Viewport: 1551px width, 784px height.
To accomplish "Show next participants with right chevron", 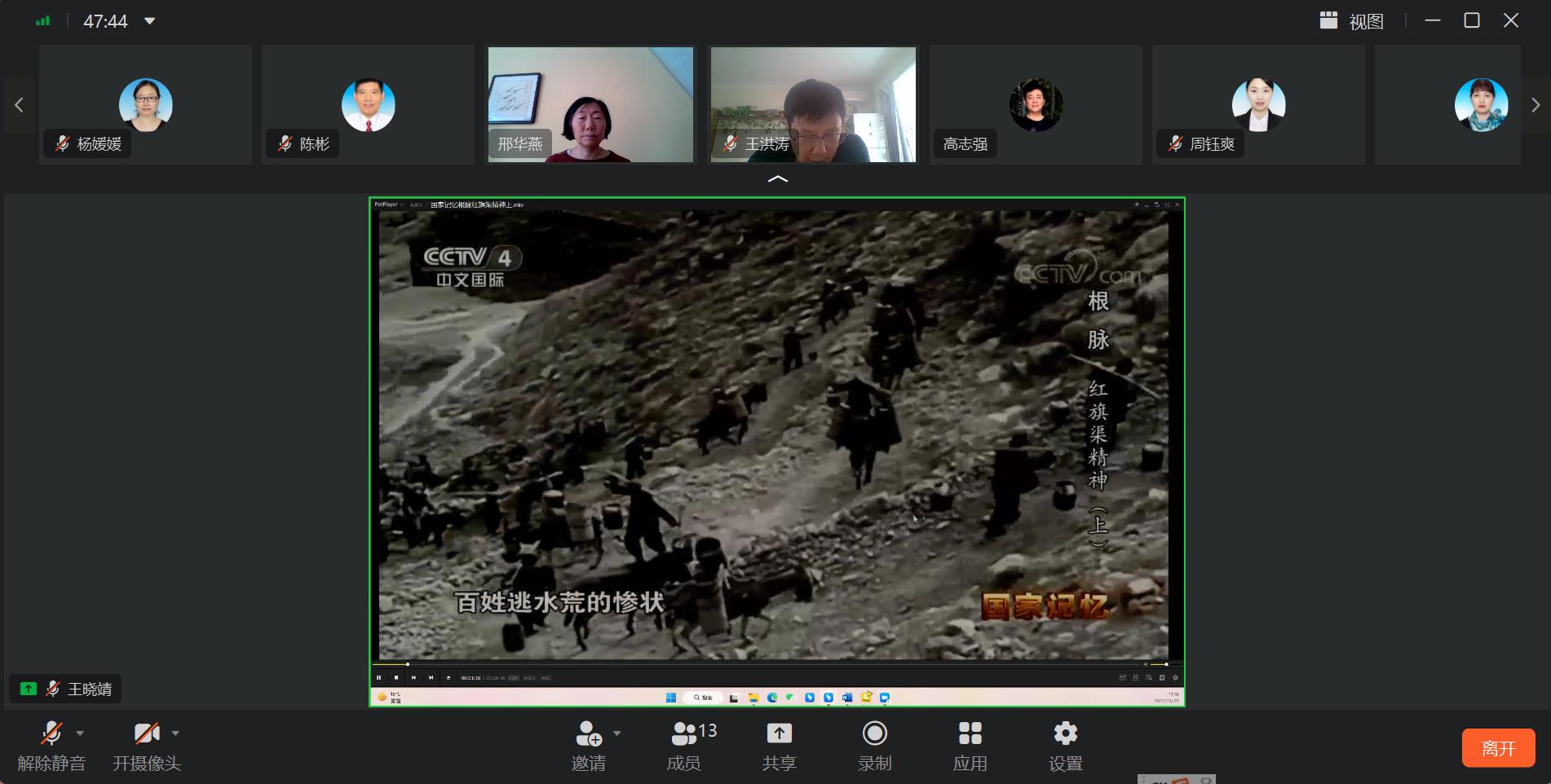I will (1536, 105).
